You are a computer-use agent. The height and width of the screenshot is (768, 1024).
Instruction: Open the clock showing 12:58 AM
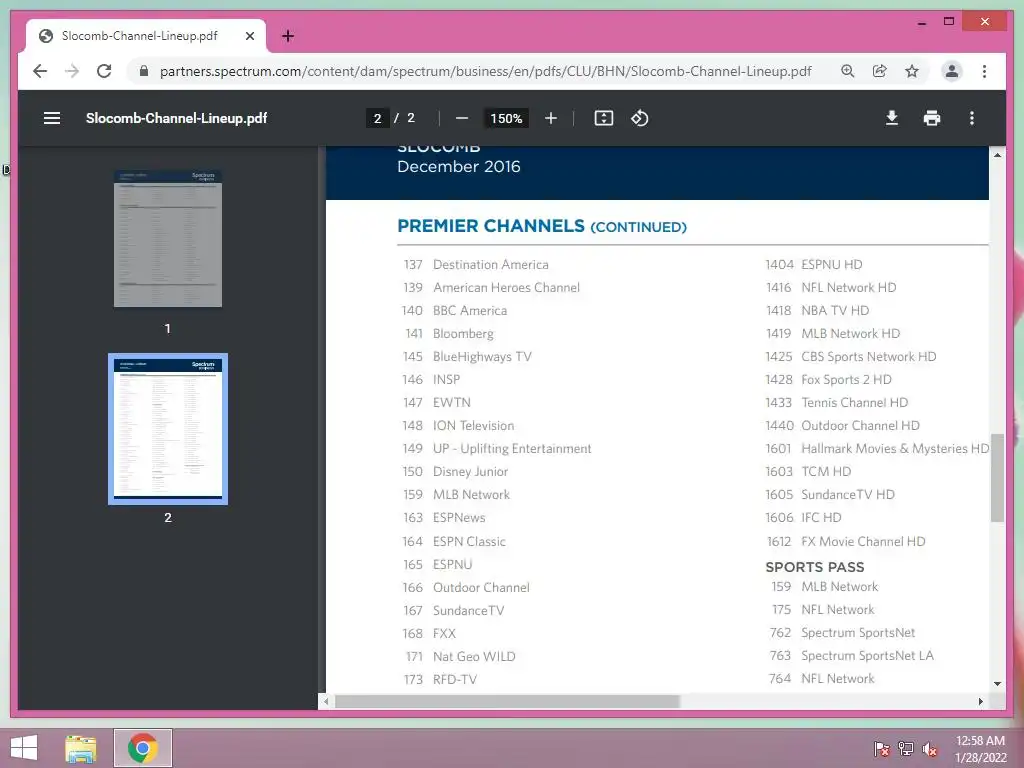coord(980,749)
